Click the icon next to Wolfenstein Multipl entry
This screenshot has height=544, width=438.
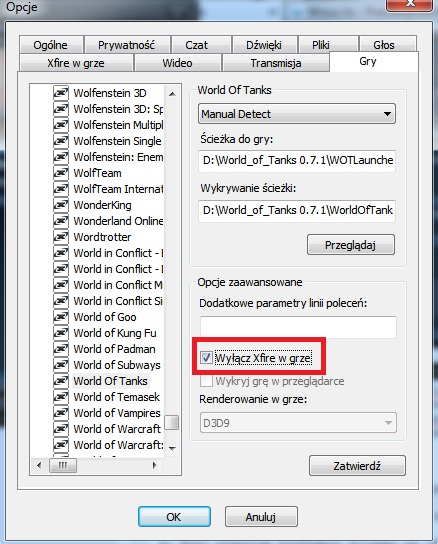[x=61, y=125]
